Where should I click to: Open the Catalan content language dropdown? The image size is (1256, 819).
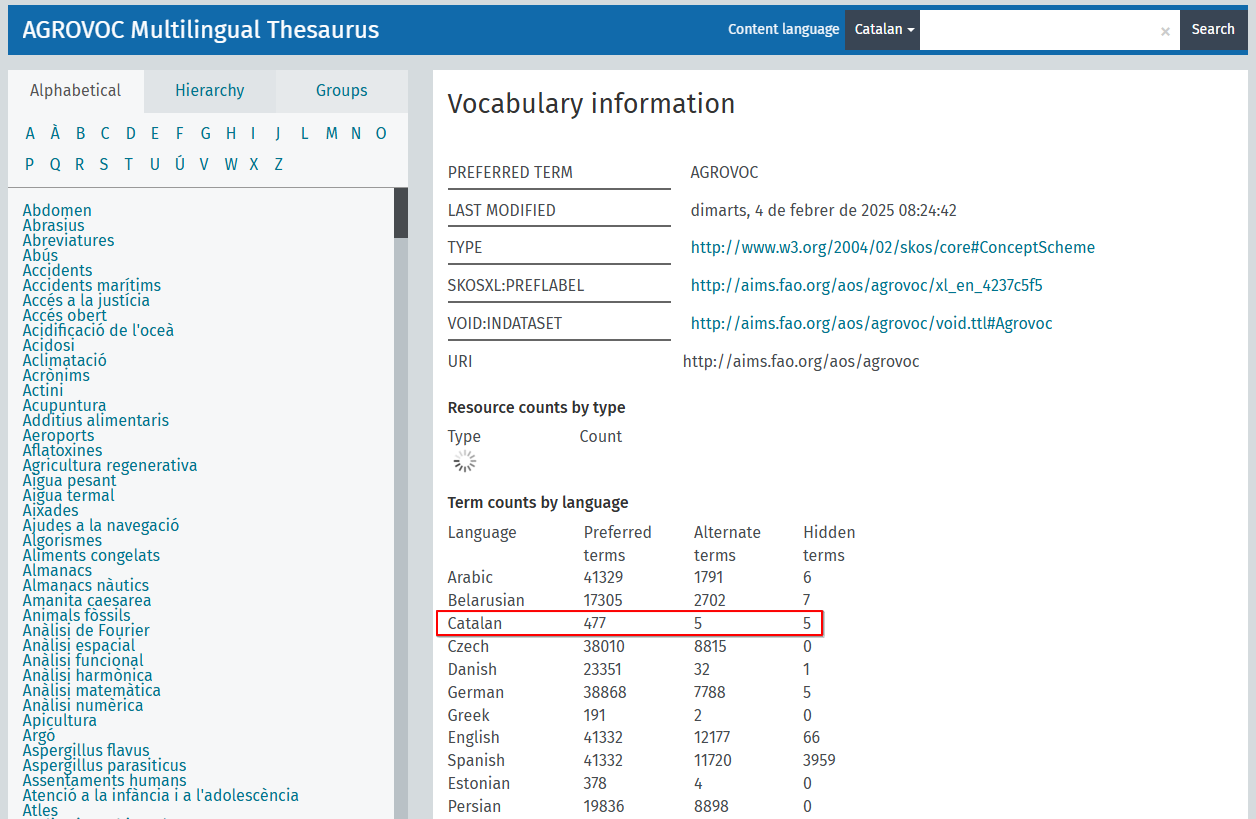tap(884, 30)
